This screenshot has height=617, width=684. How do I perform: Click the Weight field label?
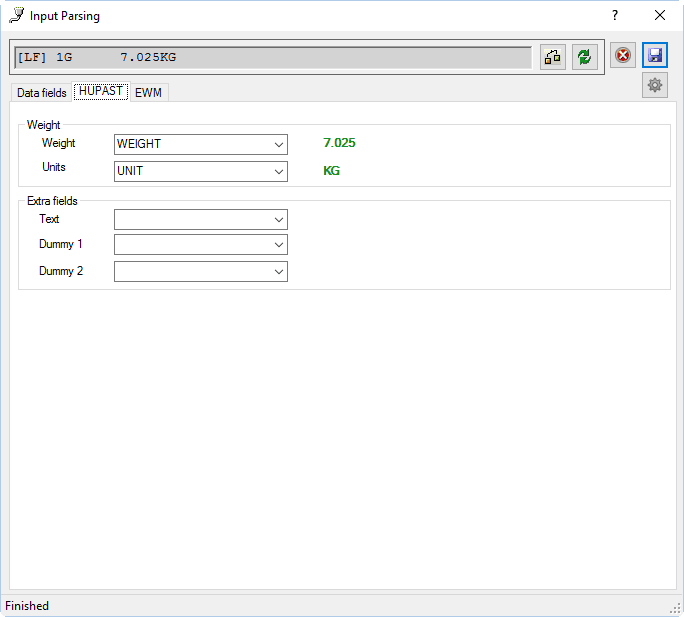tap(58, 143)
